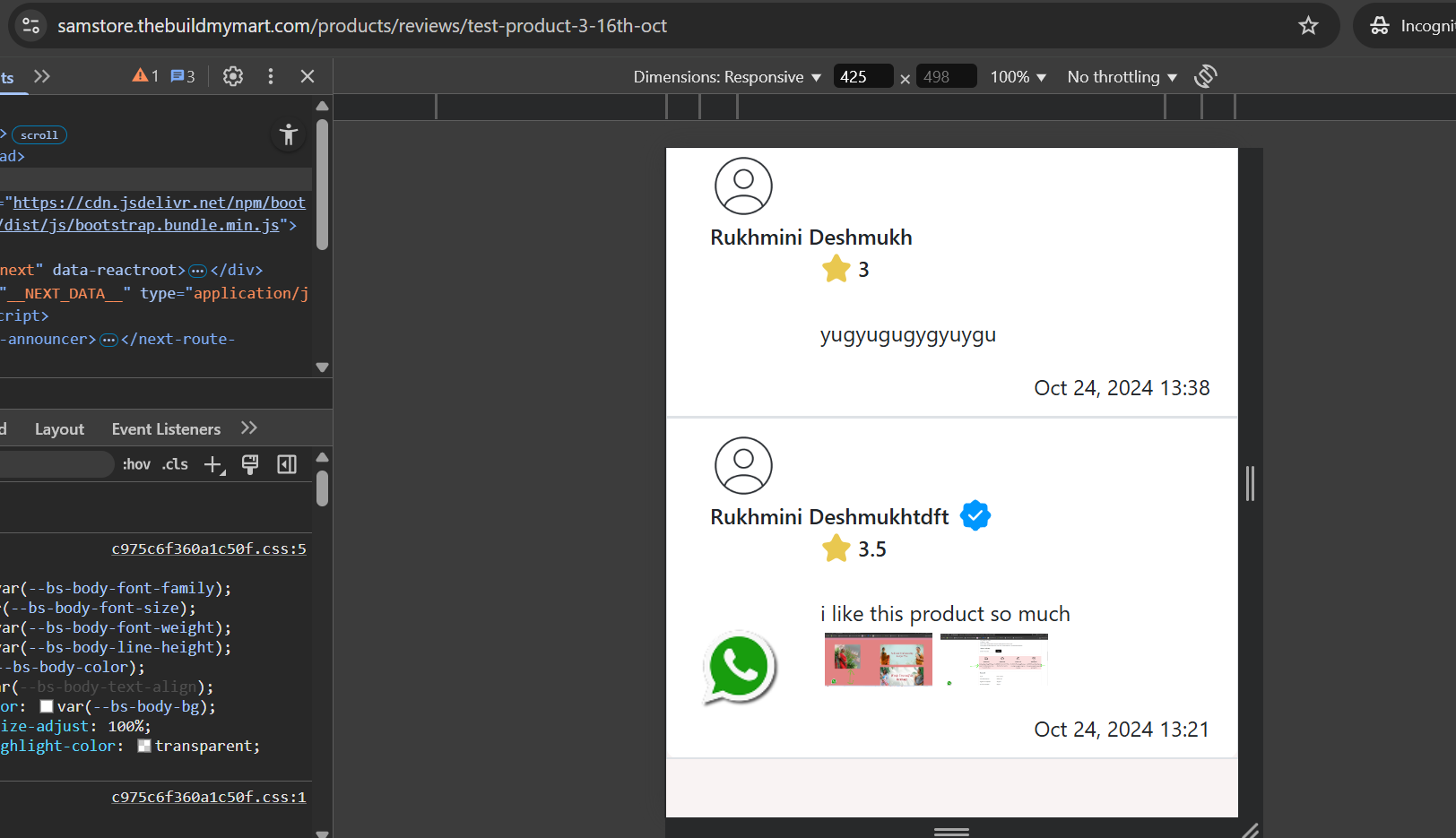The width and height of the screenshot is (1456, 838).
Task: Click the site information icon in address bar
Action: pos(30,26)
